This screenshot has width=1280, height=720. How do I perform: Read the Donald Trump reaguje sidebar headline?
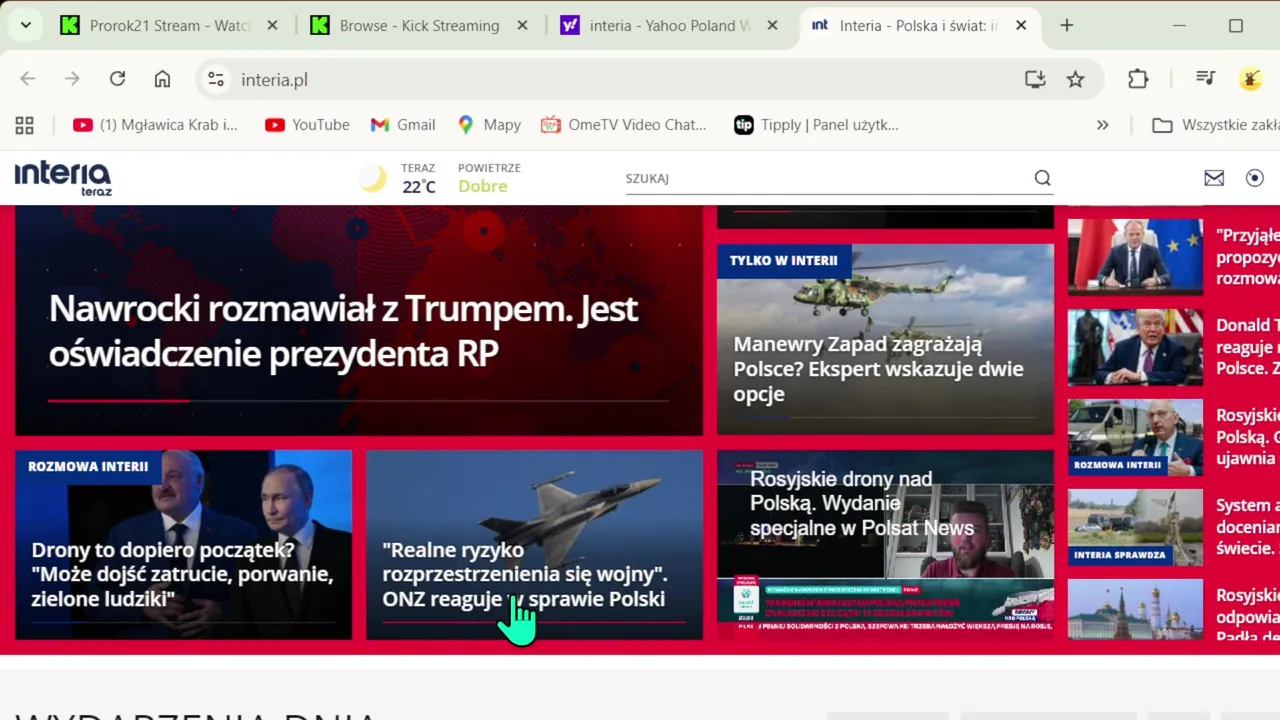point(1248,347)
